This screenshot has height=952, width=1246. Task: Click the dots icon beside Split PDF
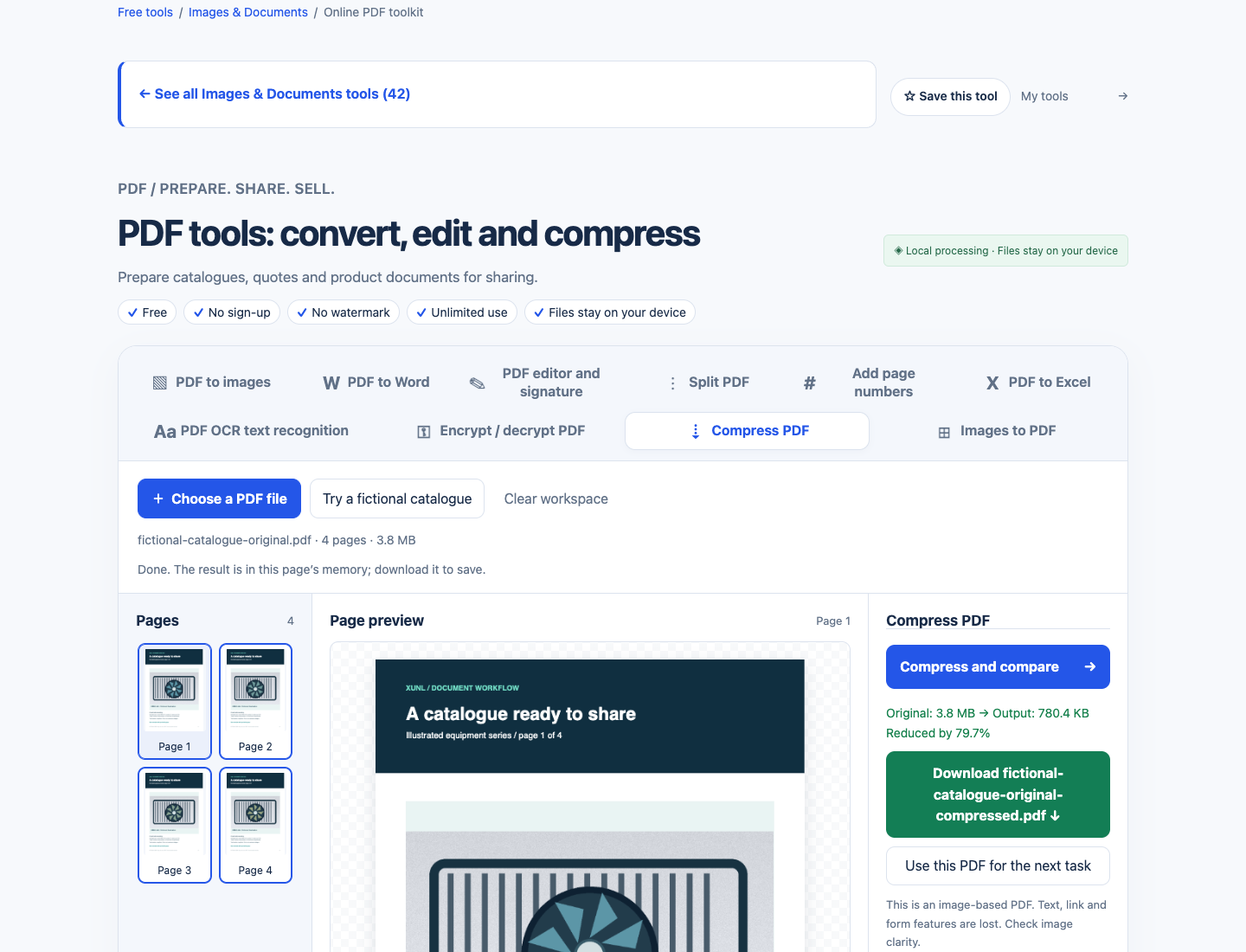[673, 383]
